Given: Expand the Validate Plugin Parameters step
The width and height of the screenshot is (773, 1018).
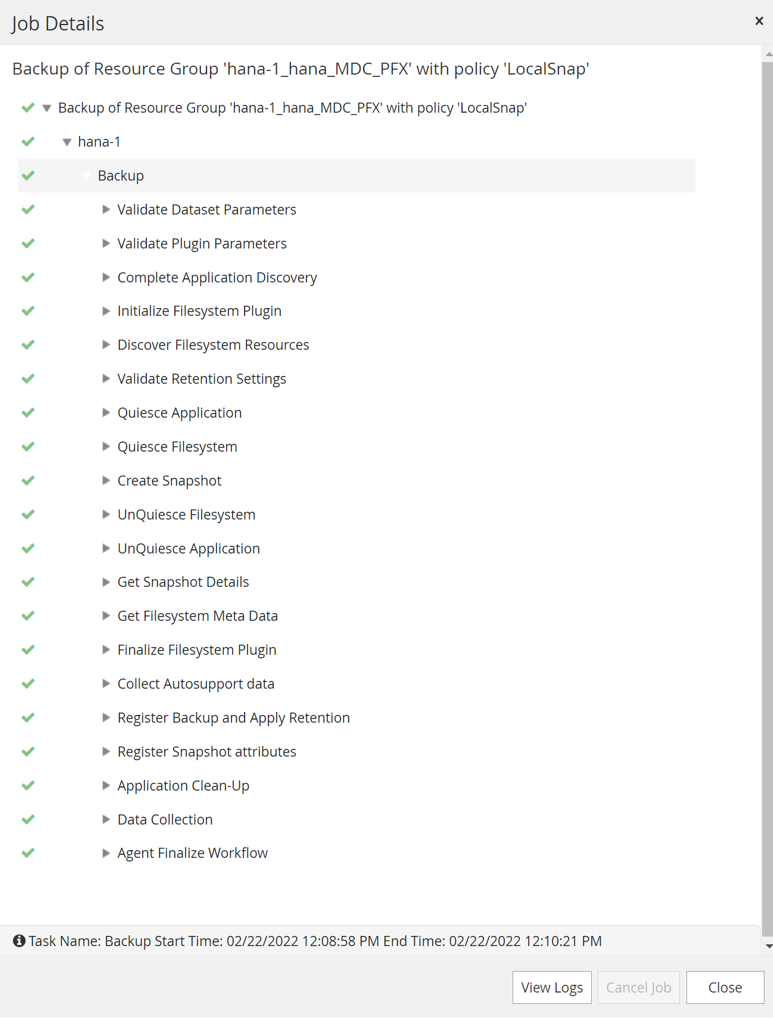Looking at the screenshot, I should pyautogui.click(x=106, y=244).
